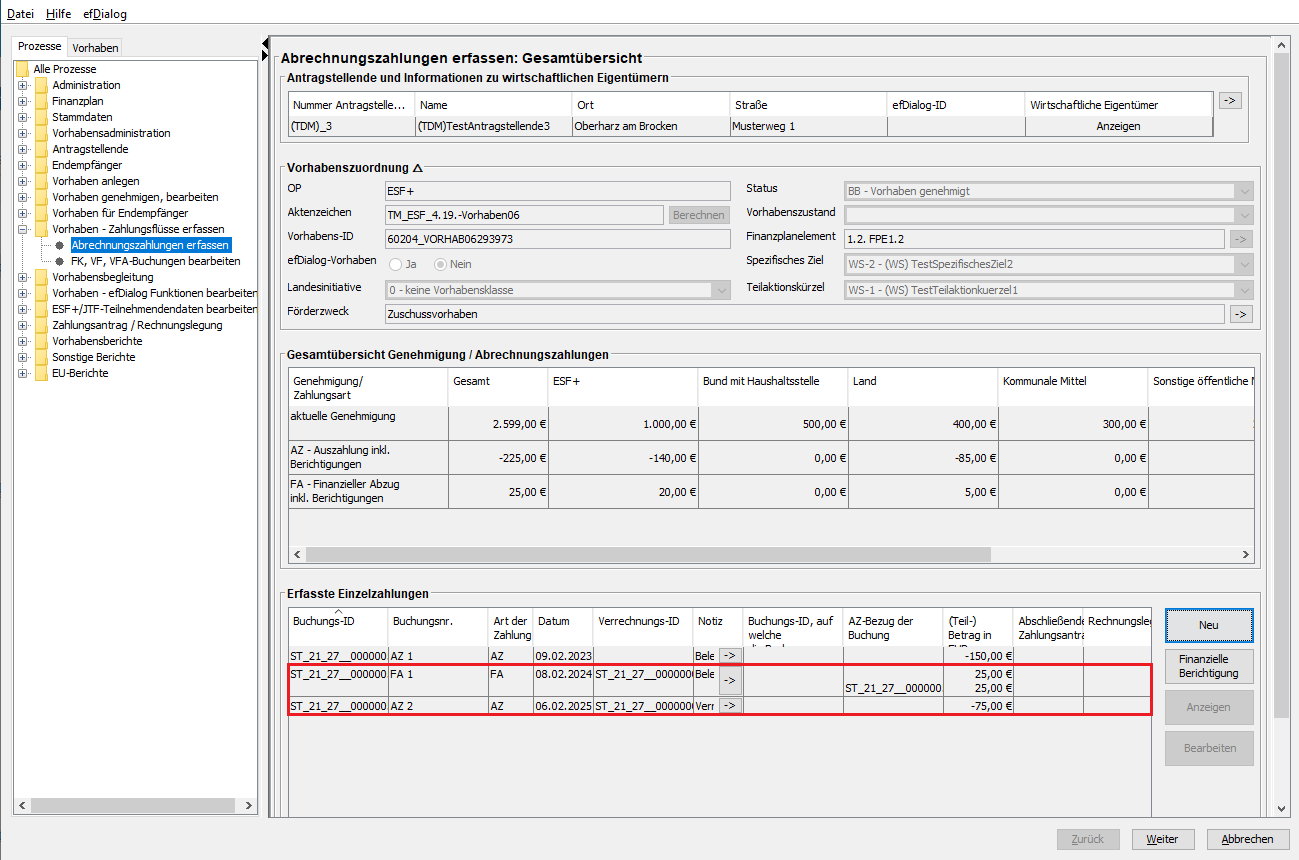This screenshot has height=860, width=1299.
Task: Select the Ja radio button for efDialog-Vorhaben
Action: coord(396,264)
